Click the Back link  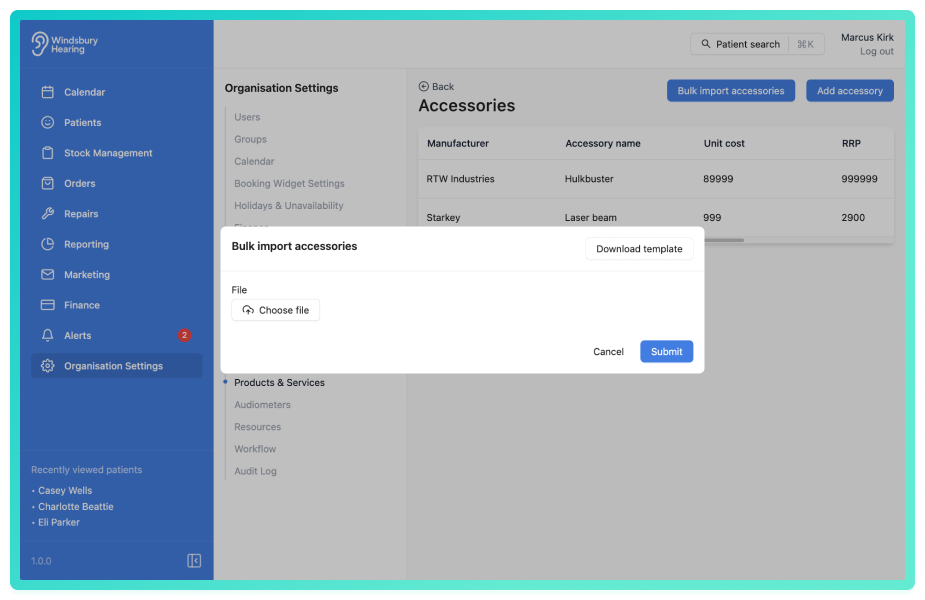coord(436,86)
